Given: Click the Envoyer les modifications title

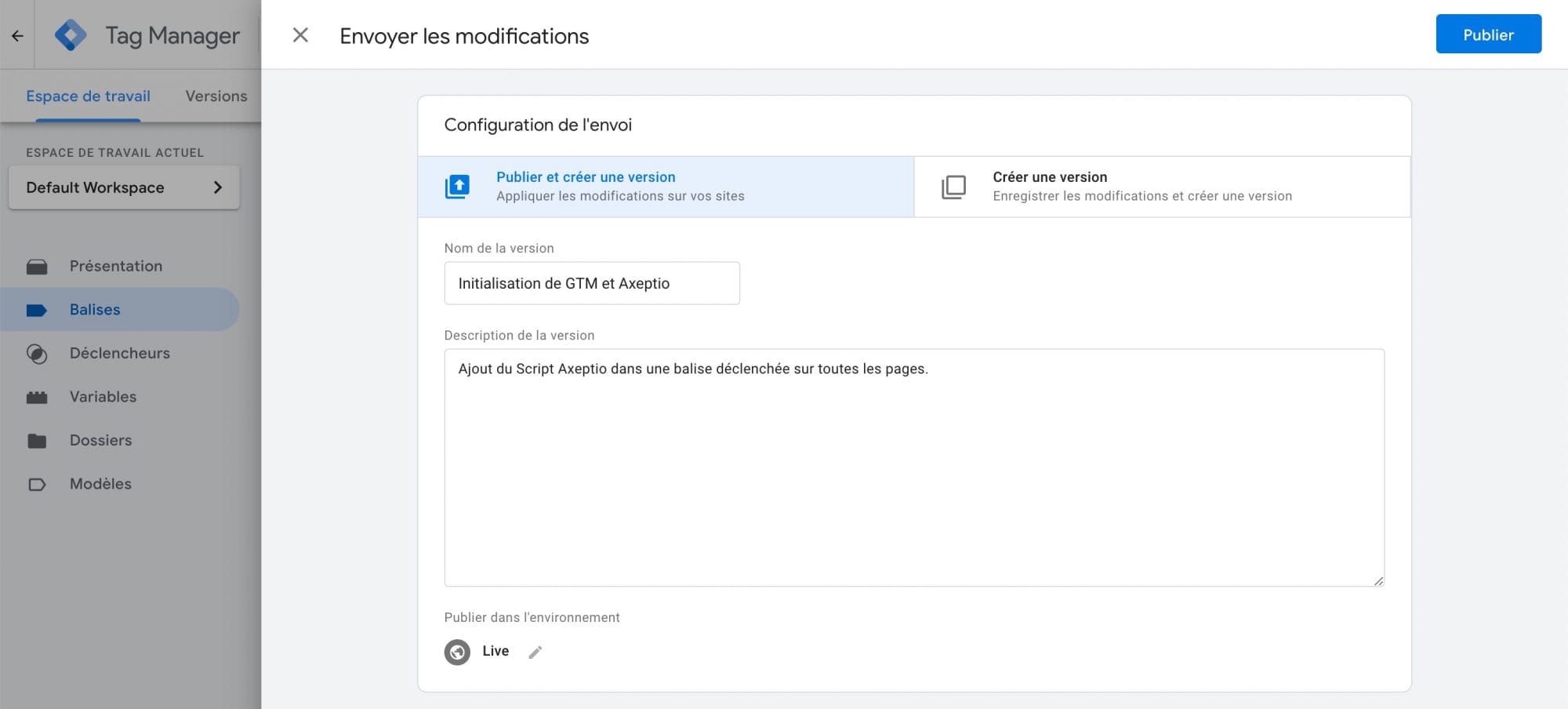Looking at the screenshot, I should click(x=464, y=36).
